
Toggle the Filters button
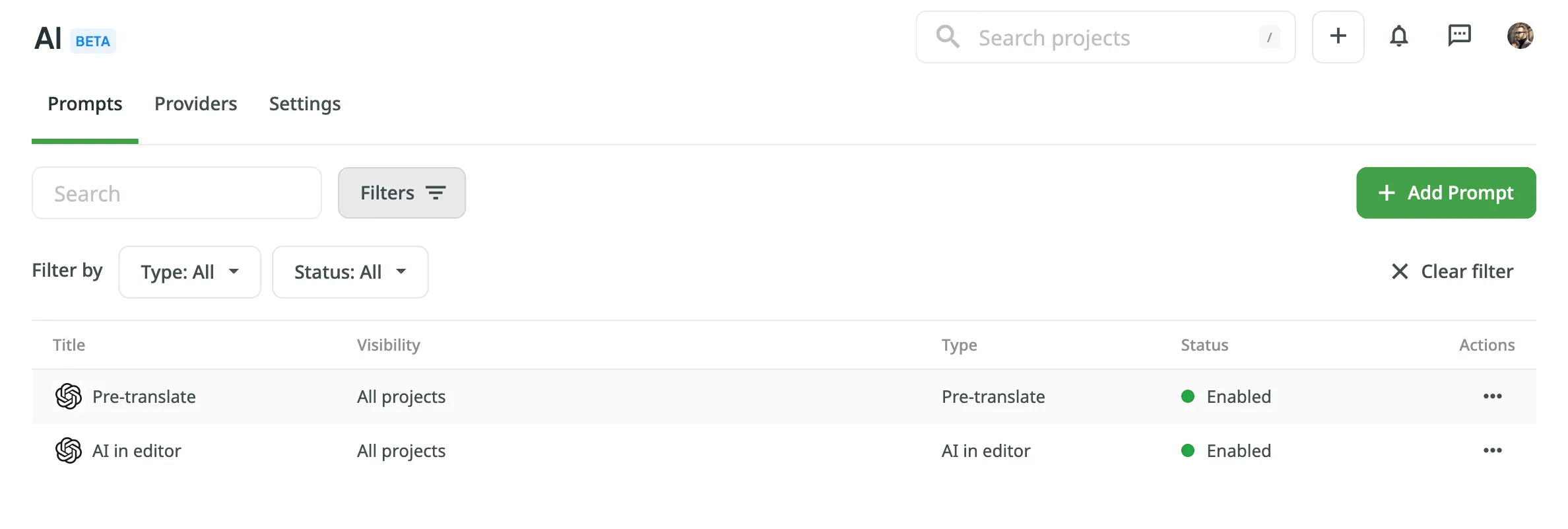click(402, 193)
